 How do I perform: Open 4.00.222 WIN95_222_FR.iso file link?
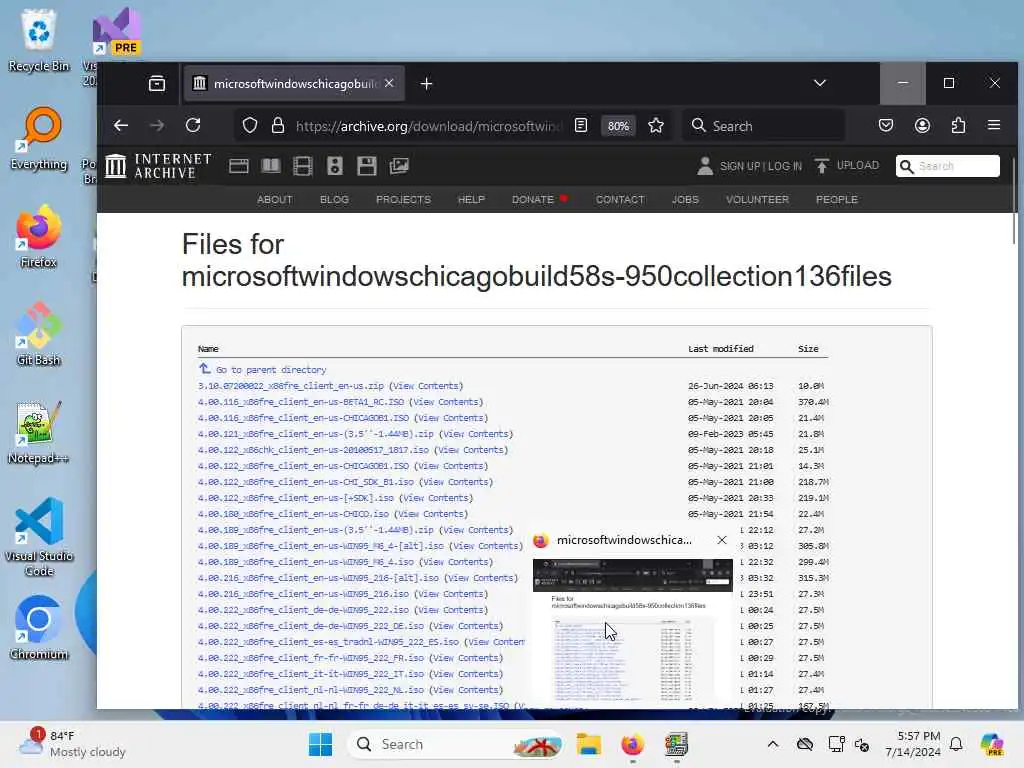311,658
